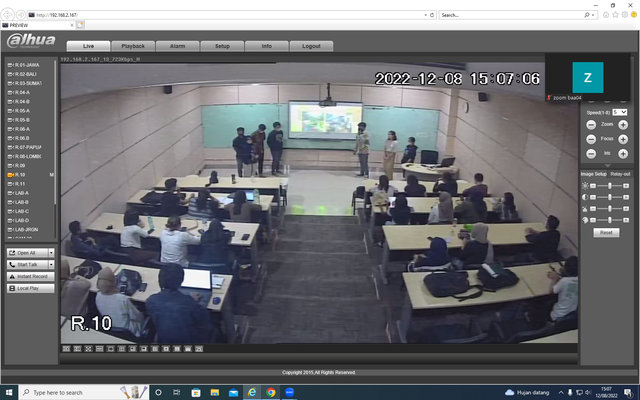Click the Start Talk button

(28, 264)
